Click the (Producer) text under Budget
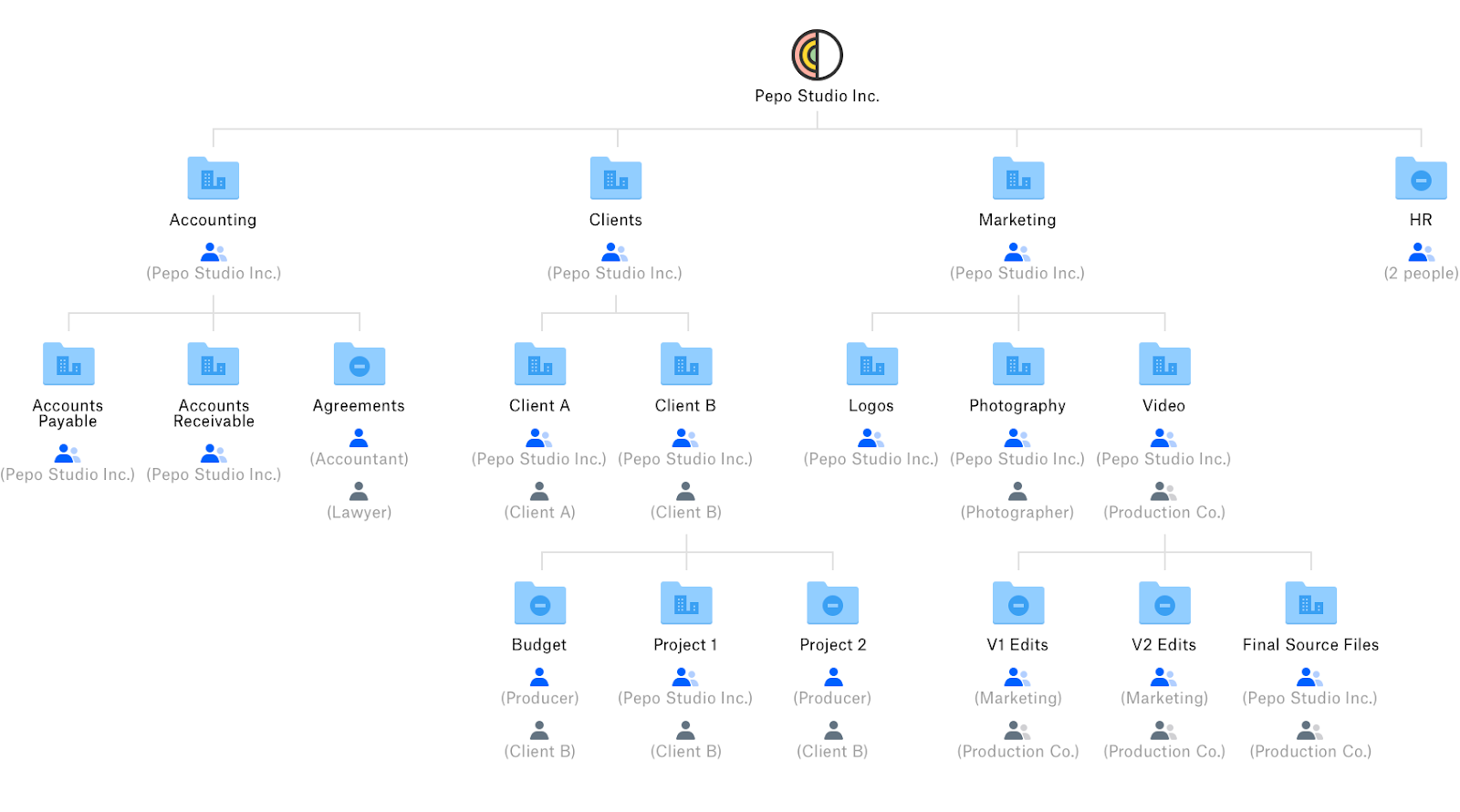The image size is (1460, 812). pos(539,698)
